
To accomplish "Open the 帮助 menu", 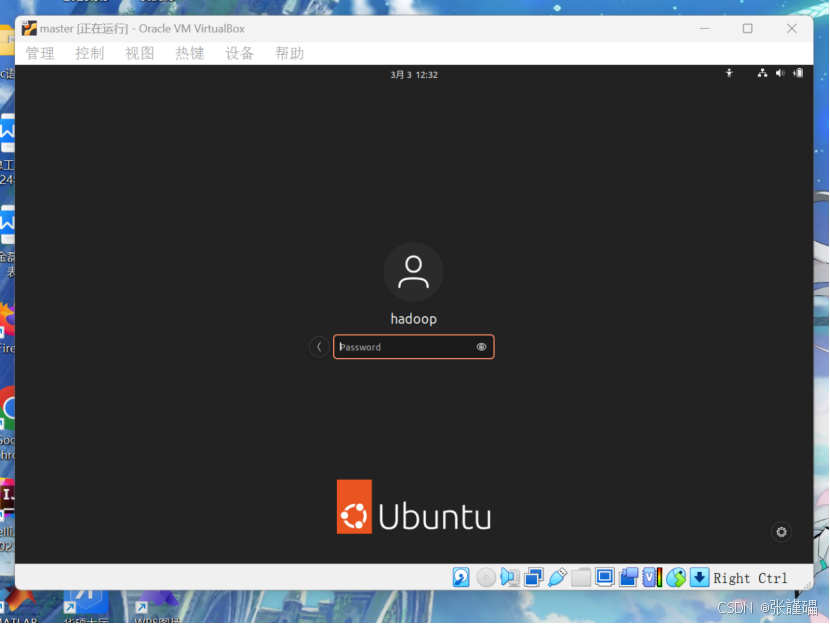I will (x=290, y=53).
